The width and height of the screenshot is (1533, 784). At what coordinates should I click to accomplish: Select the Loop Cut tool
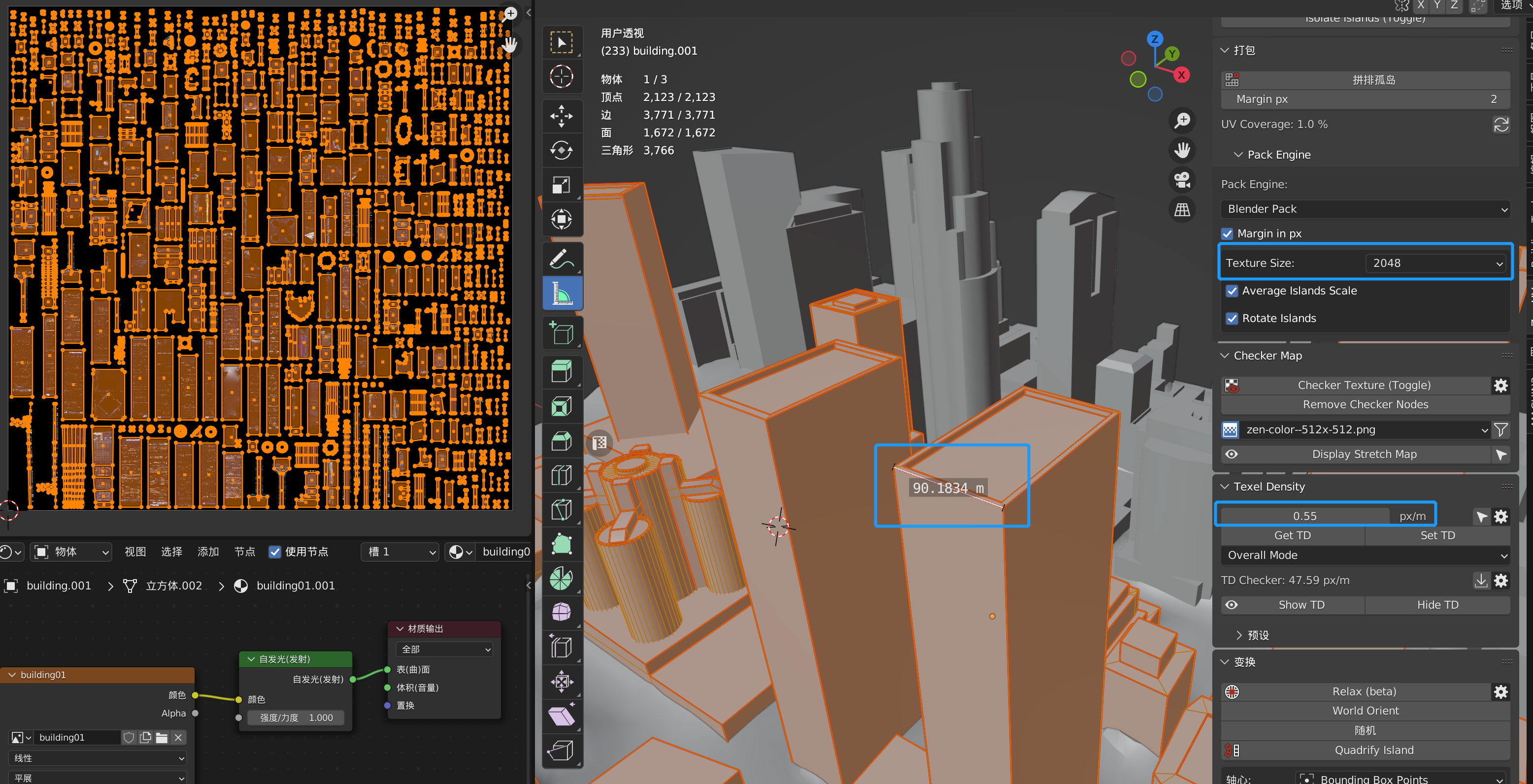point(561,475)
